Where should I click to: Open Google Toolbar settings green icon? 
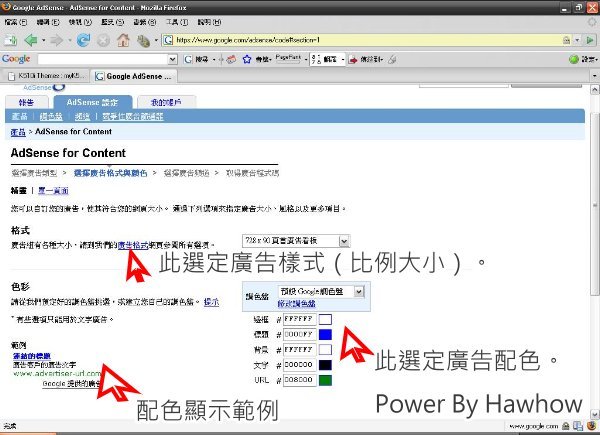point(574,59)
